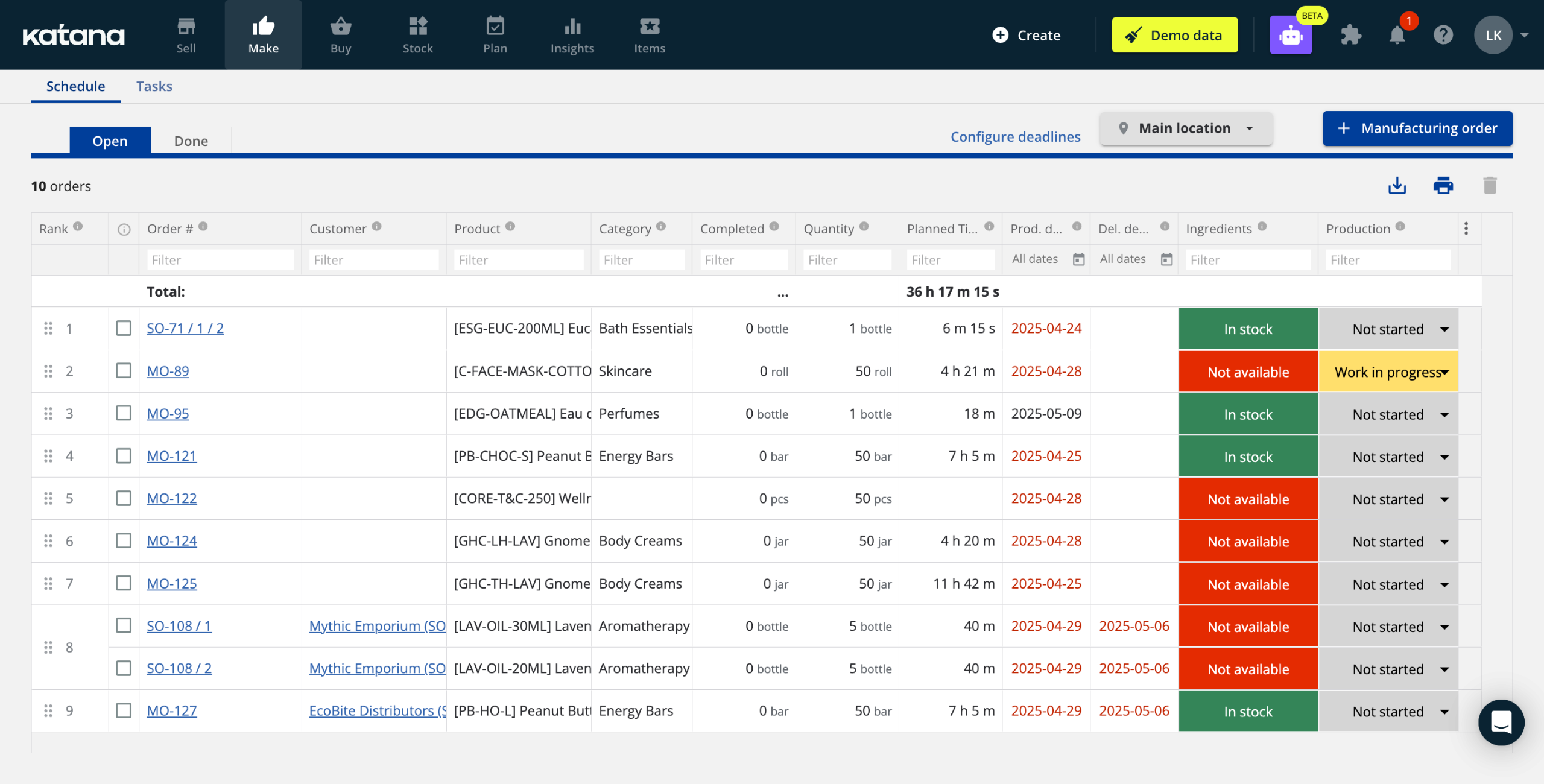Switch to the Done tab
The image size is (1544, 784).
tap(191, 141)
